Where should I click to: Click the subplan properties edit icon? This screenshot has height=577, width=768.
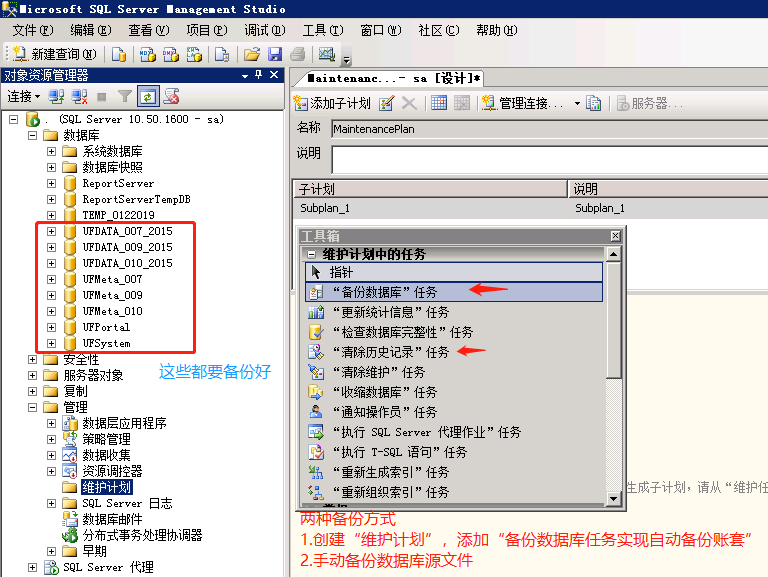coord(386,103)
